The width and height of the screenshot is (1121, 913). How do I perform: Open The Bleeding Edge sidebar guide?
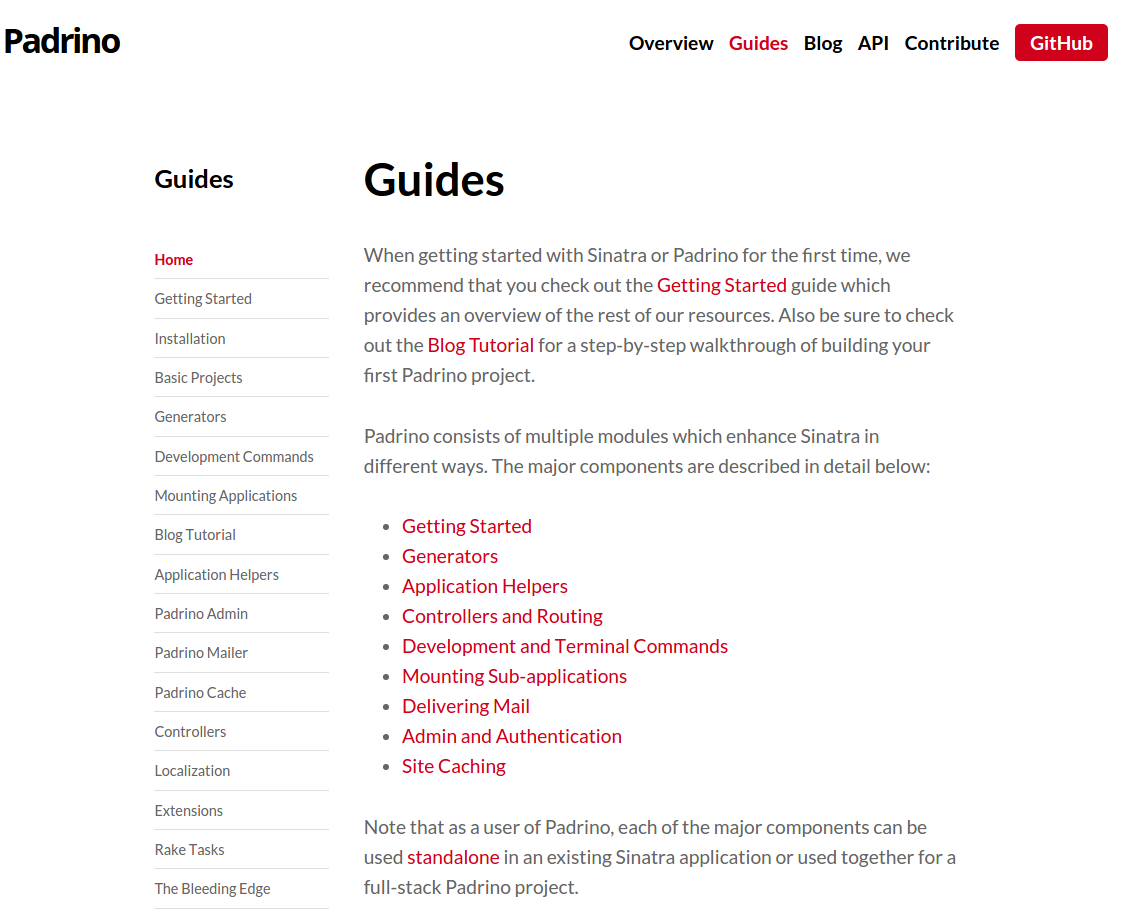(212, 888)
